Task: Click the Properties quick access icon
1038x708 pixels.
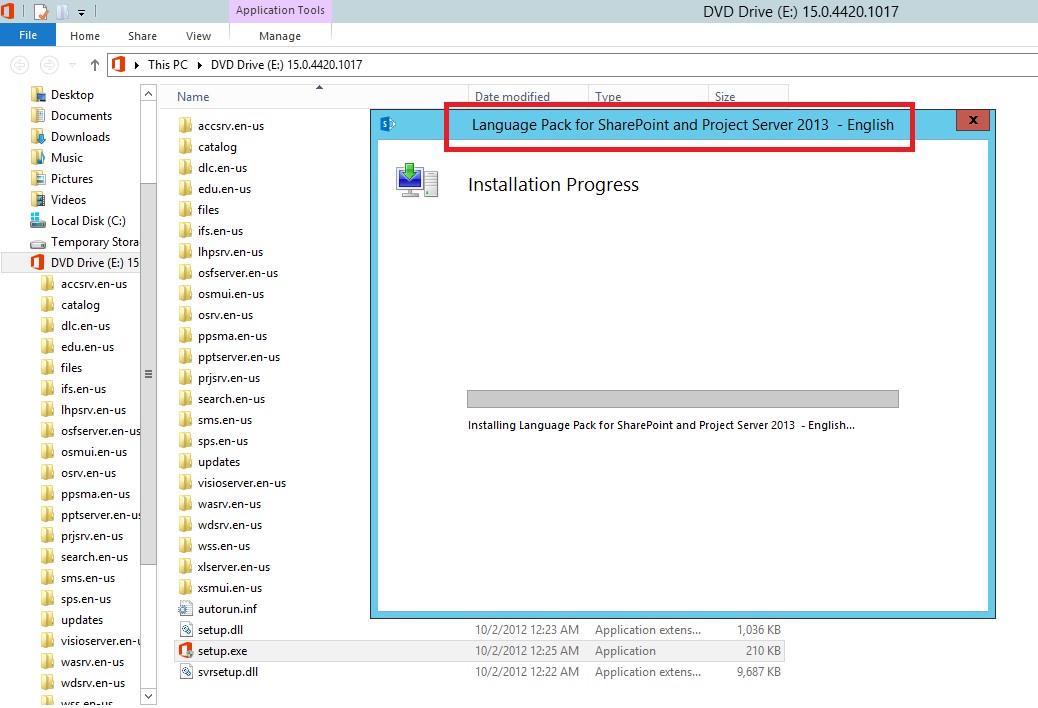Action: pyautogui.click(x=41, y=11)
